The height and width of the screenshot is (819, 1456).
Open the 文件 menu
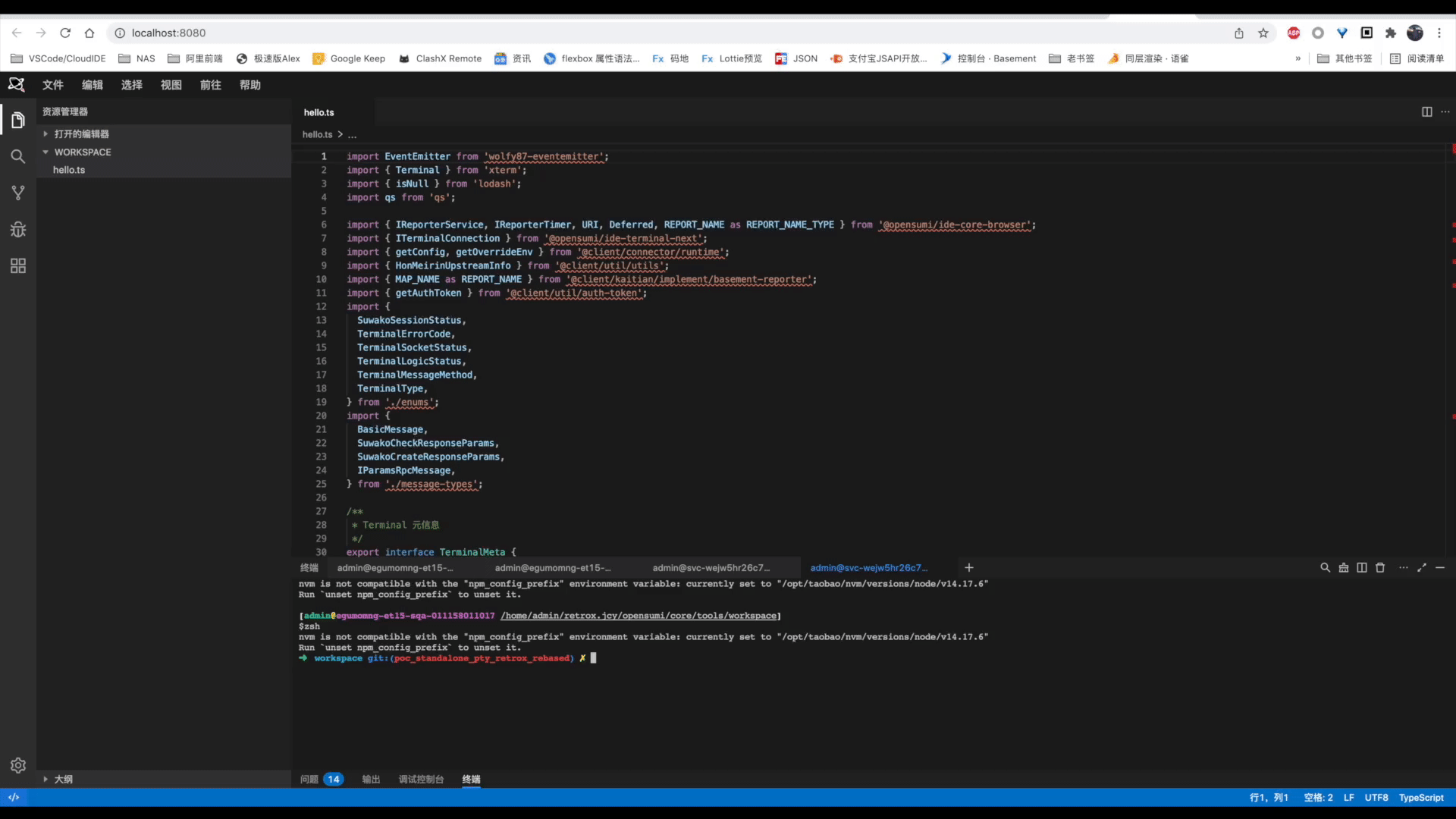[52, 85]
